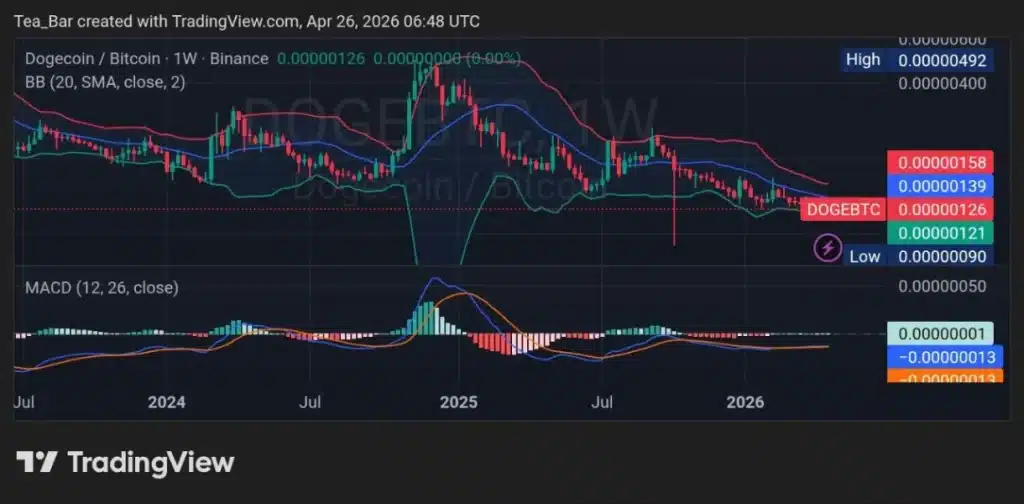1024x504 pixels.
Task: Click the purple lightning bolt icon
Action: tap(827, 248)
